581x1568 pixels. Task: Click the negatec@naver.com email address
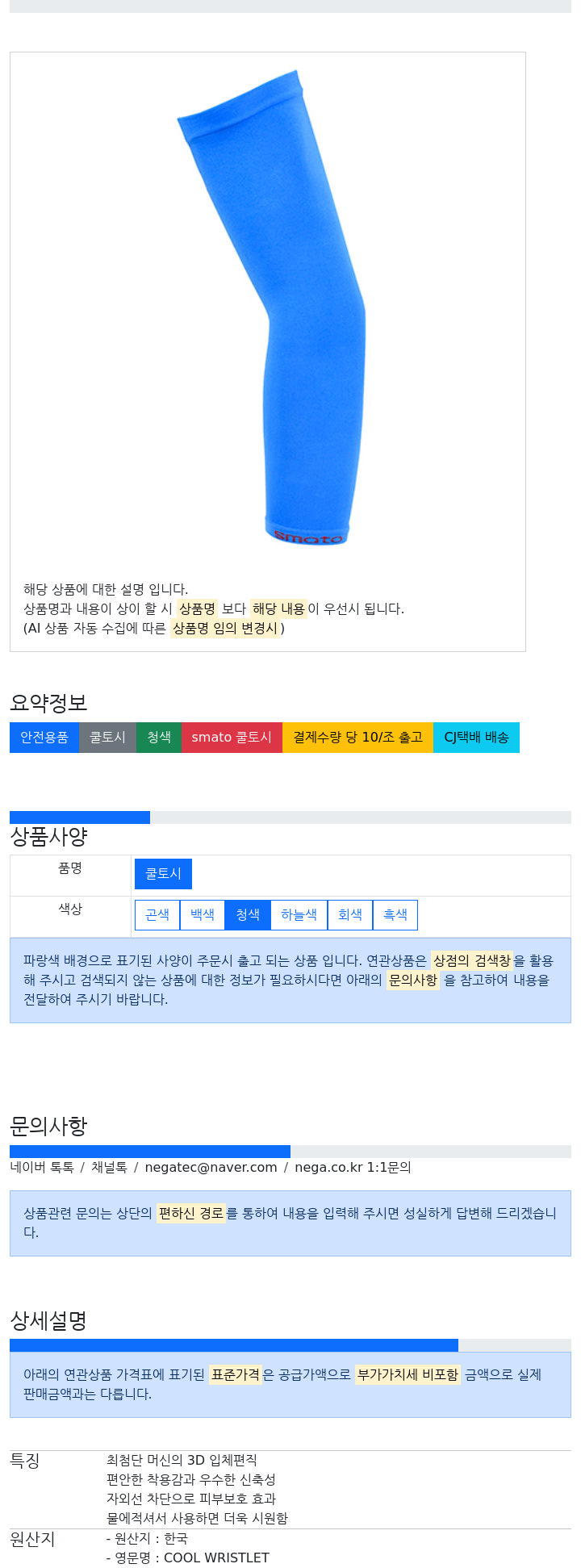point(211,1168)
